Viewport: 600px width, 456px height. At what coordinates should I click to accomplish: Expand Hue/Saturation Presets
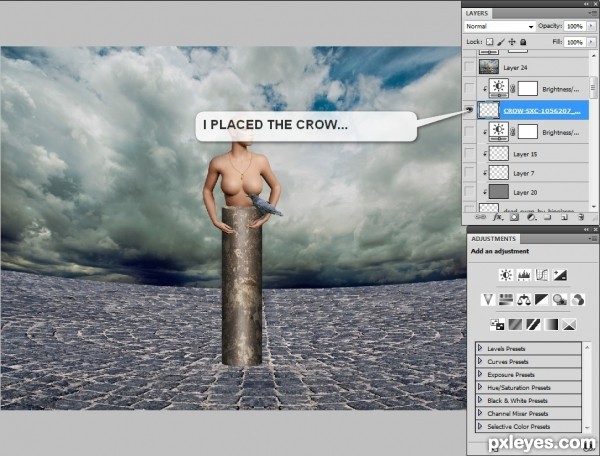pos(480,387)
